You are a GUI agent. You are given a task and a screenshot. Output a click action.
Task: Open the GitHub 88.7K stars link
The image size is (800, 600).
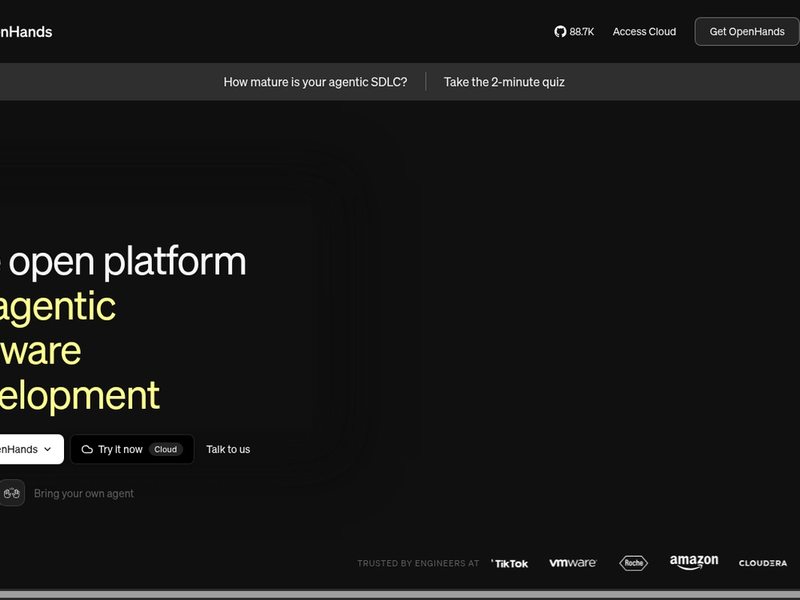(x=574, y=32)
